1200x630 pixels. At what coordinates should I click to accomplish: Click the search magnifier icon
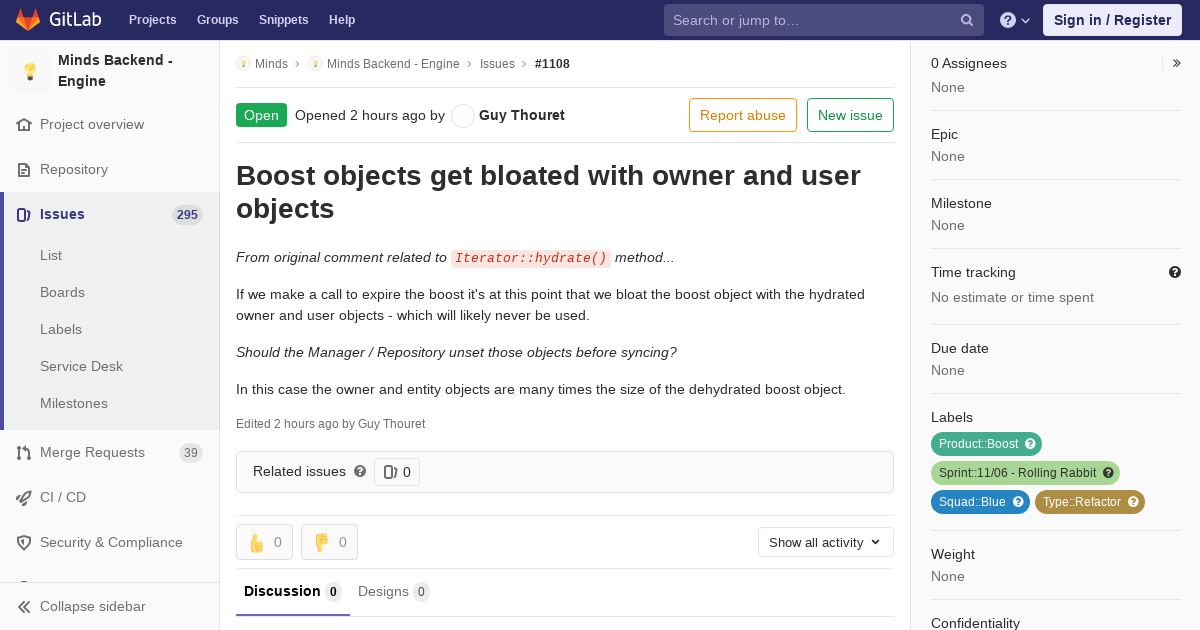click(967, 20)
